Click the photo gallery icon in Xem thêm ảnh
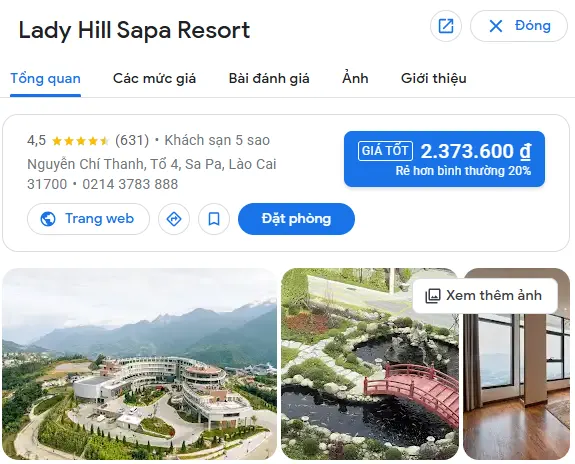The height and width of the screenshot is (464, 575). coord(433,296)
